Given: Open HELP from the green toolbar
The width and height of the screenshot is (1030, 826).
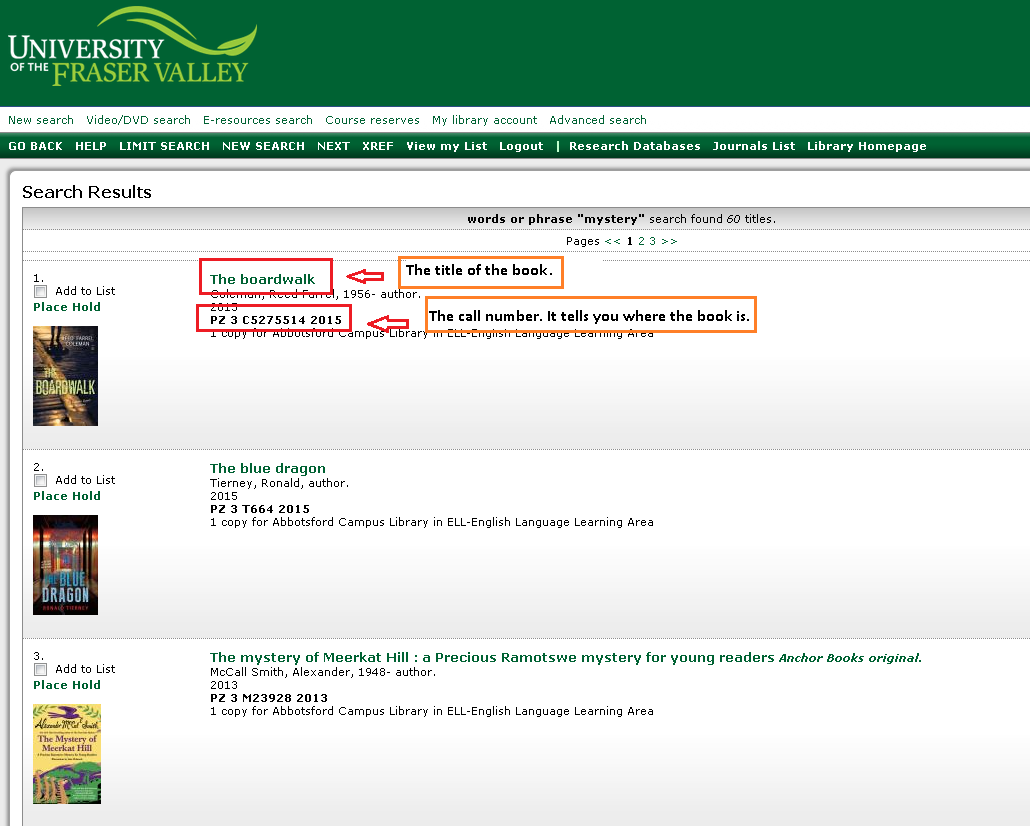Looking at the screenshot, I should click(91, 145).
